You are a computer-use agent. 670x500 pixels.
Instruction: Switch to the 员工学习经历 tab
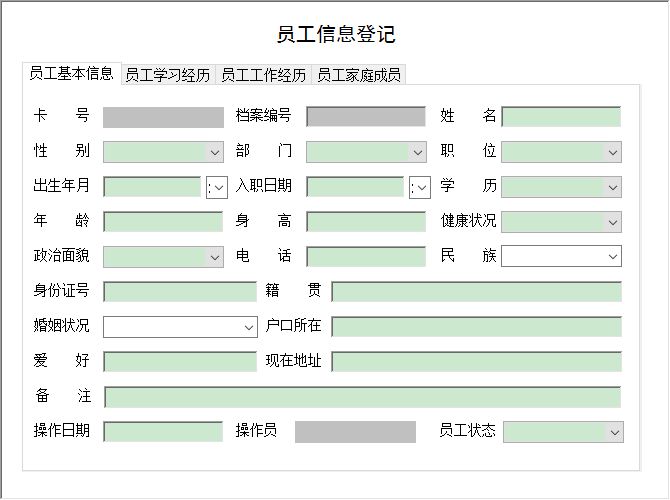click(x=168, y=75)
